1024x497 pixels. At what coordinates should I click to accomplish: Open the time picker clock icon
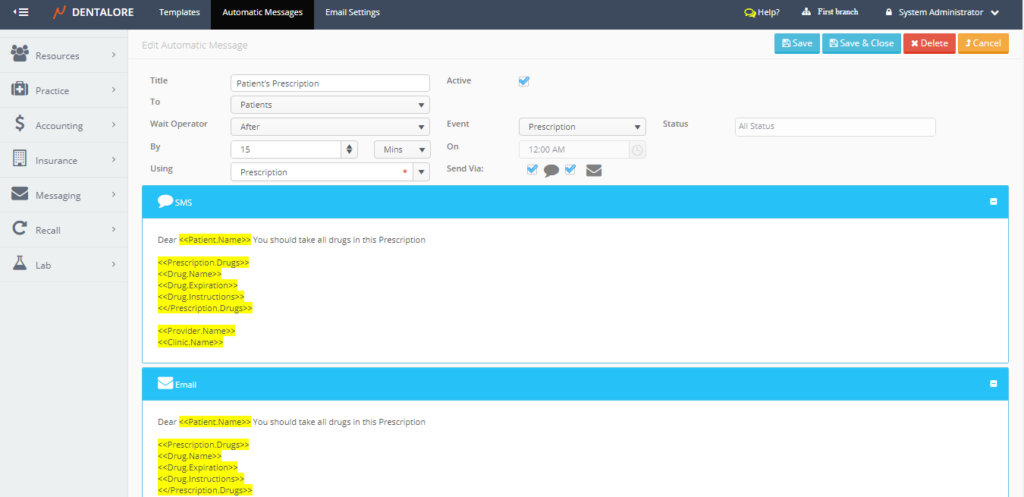[637, 150]
